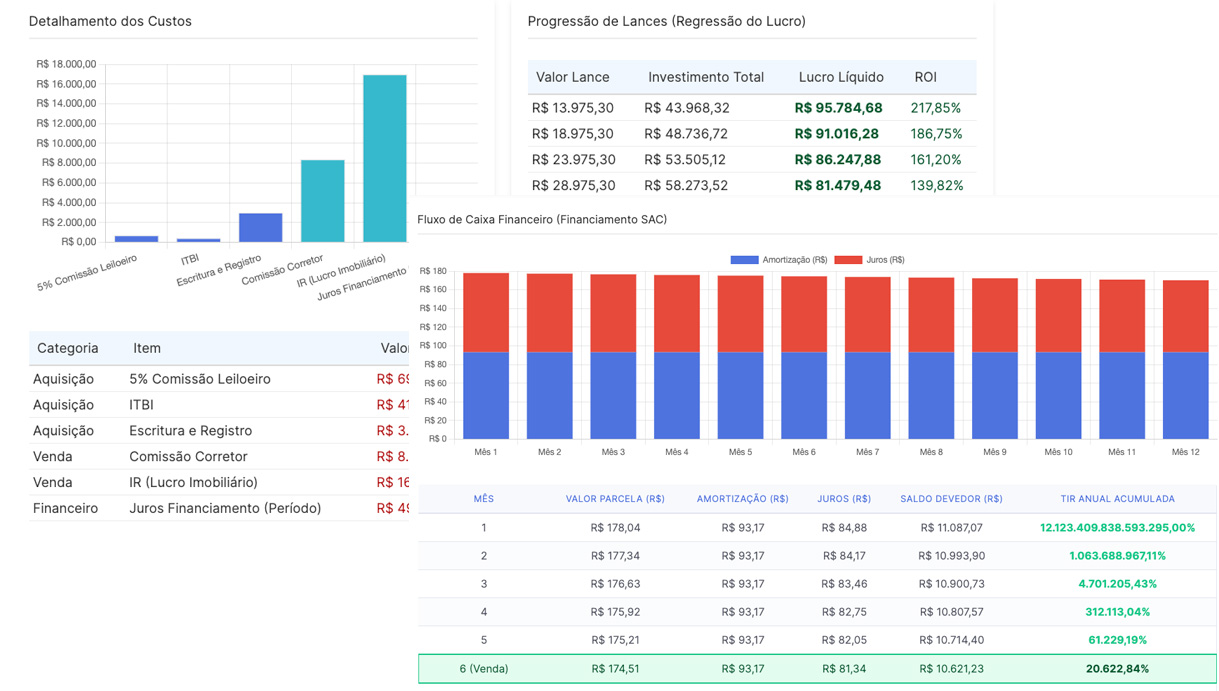Viewport: 1219px width, 691px height.
Task: Select the bid value R$ 18.975,30
Action: pos(573,134)
